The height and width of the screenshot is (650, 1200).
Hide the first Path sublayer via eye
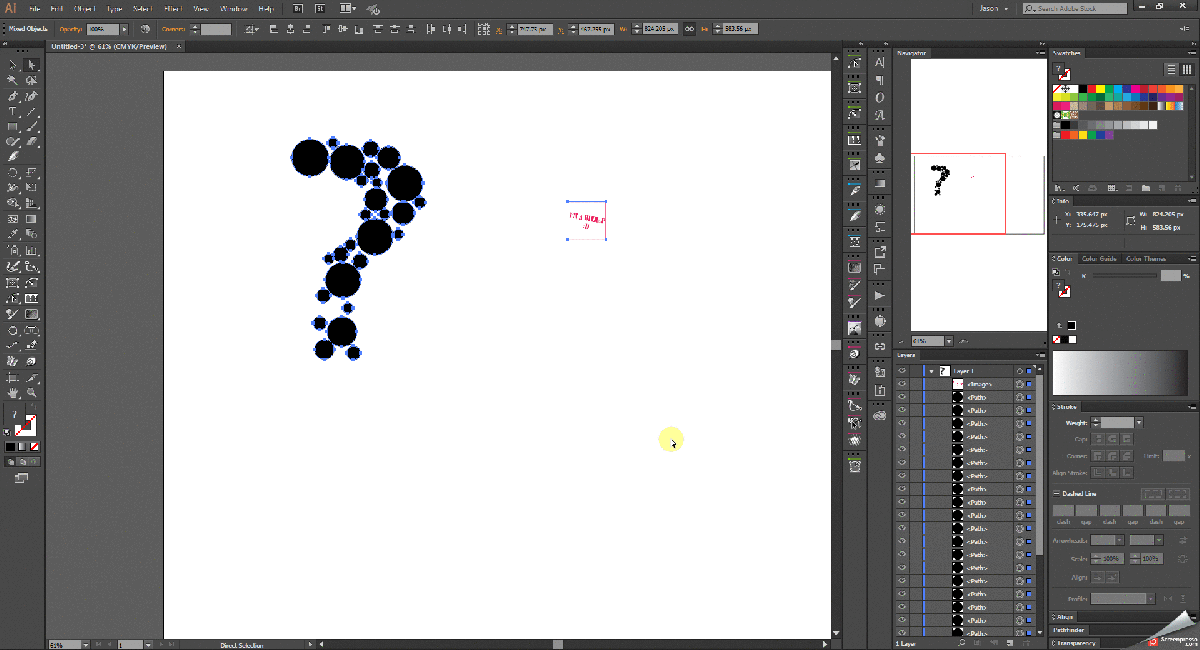click(x=902, y=397)
